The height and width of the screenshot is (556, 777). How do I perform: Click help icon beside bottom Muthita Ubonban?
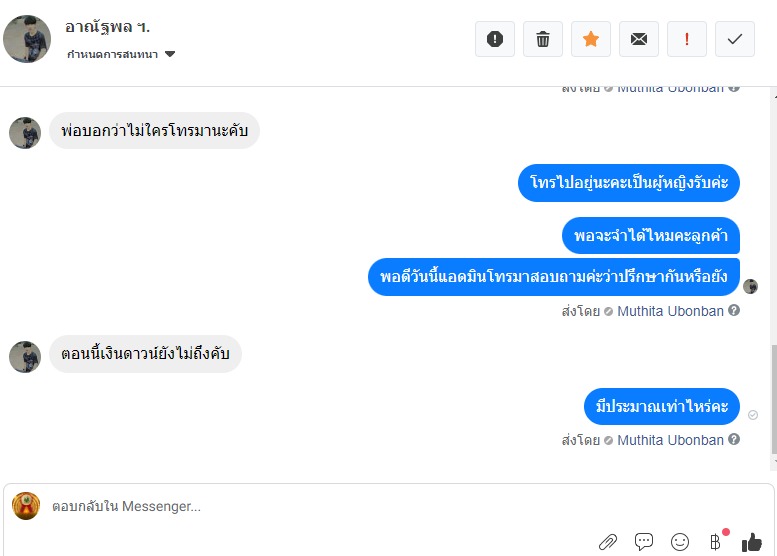(734, 440)
